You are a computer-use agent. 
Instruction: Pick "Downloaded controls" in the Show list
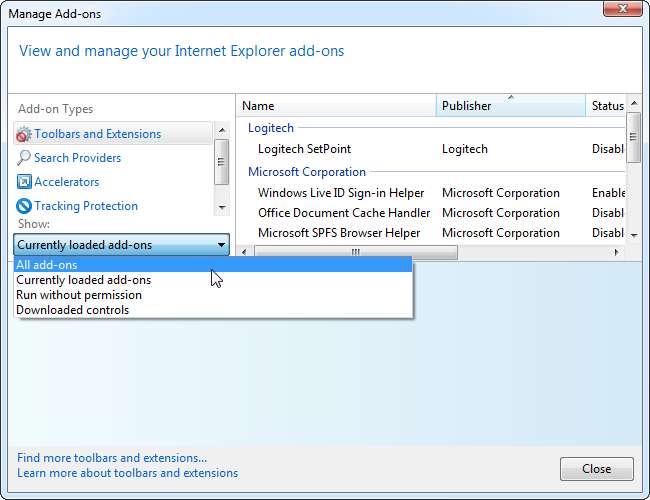click(x=72, y=310)
